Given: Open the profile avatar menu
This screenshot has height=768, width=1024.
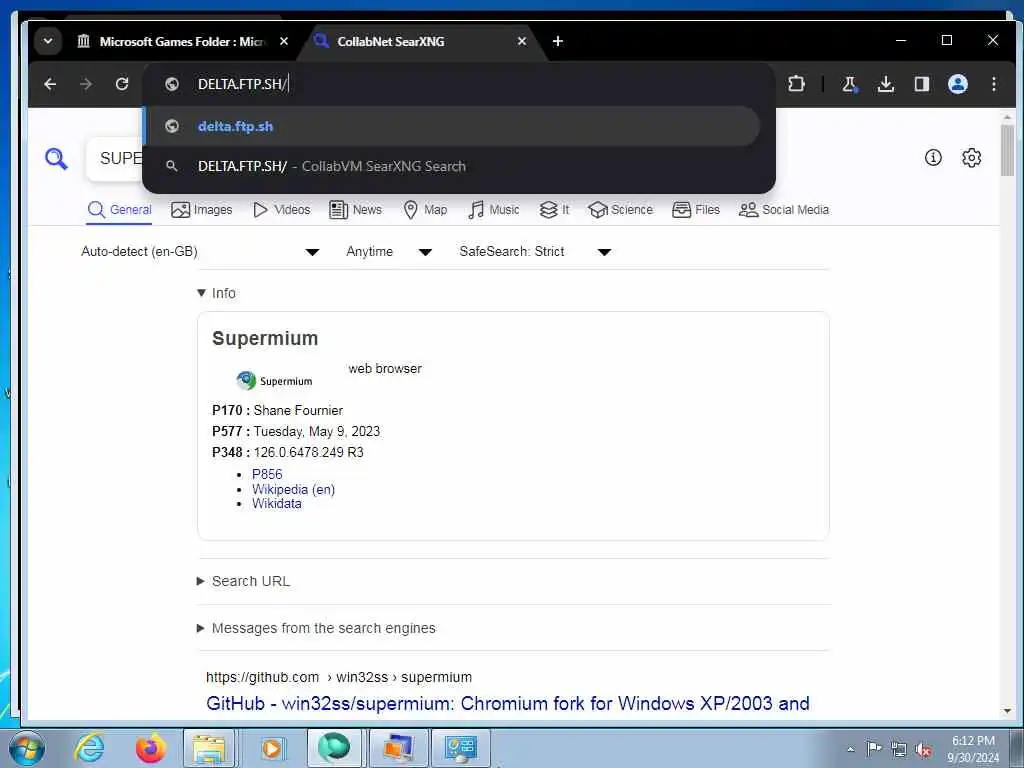Looking at the screenshot, I should (957, 84).
